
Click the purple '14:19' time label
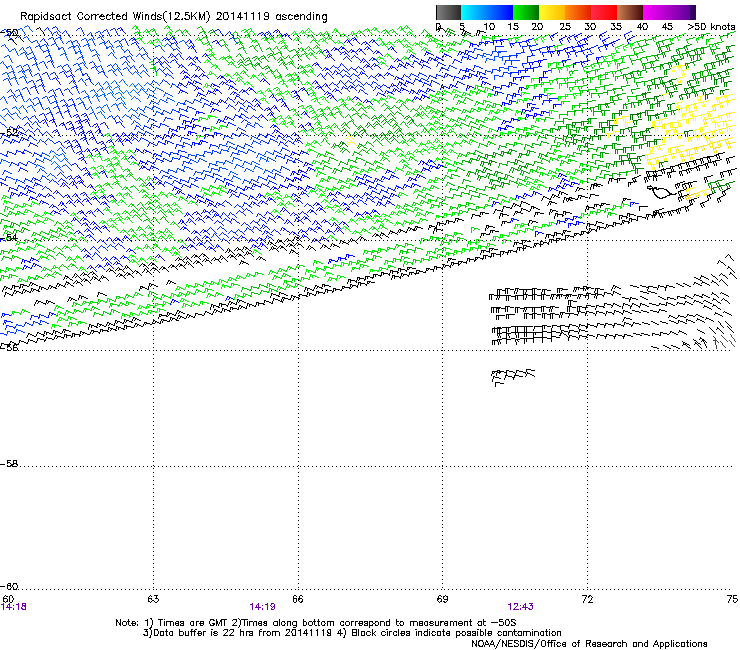click(x=262, y=607)
